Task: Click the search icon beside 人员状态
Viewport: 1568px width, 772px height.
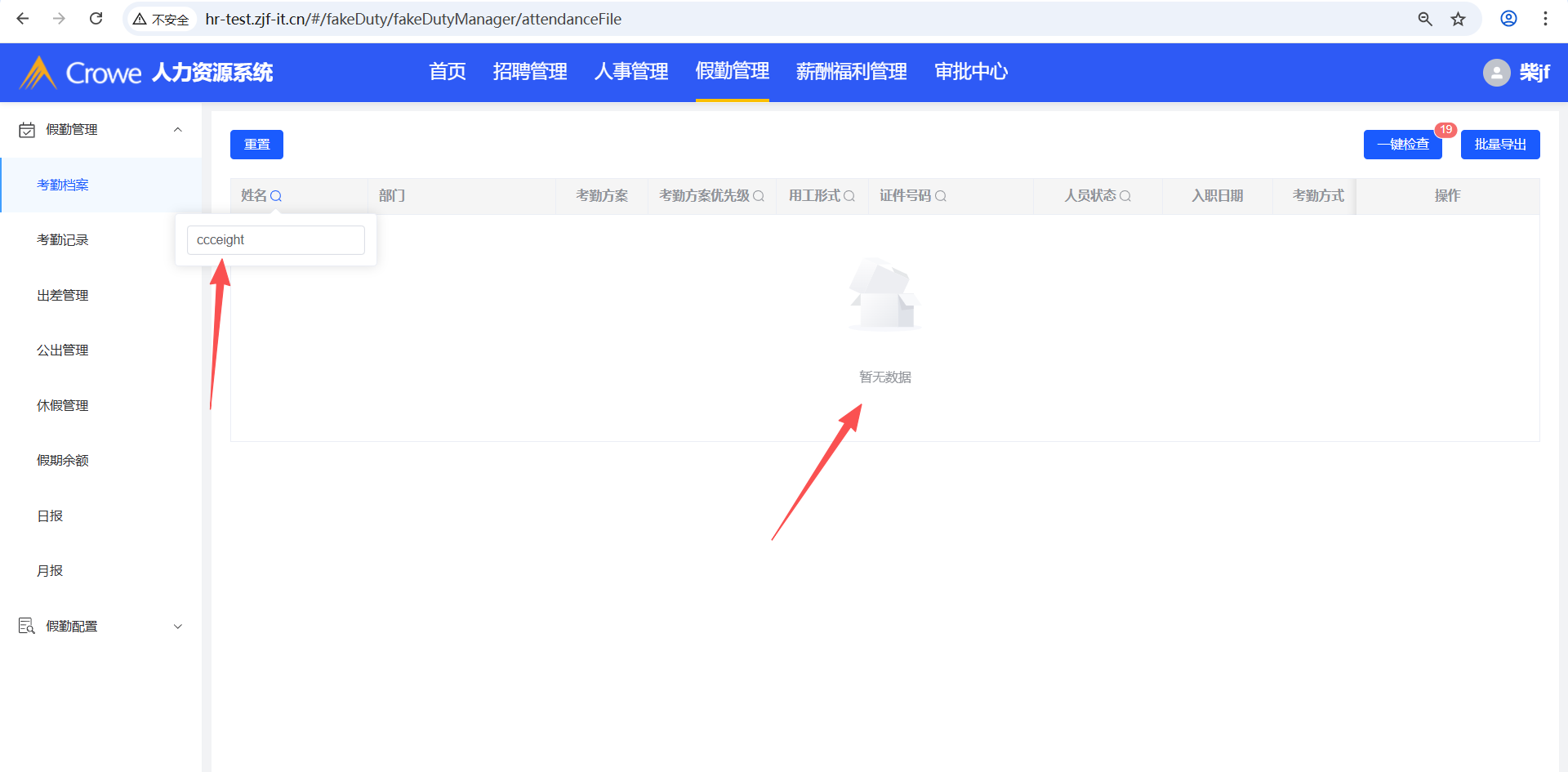Action: (1125, 196)
